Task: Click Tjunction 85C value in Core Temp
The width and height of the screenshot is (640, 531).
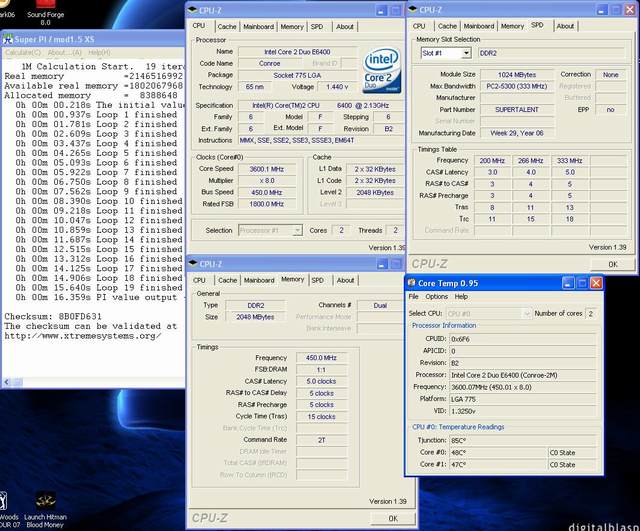Action: (x=522, y=440)
